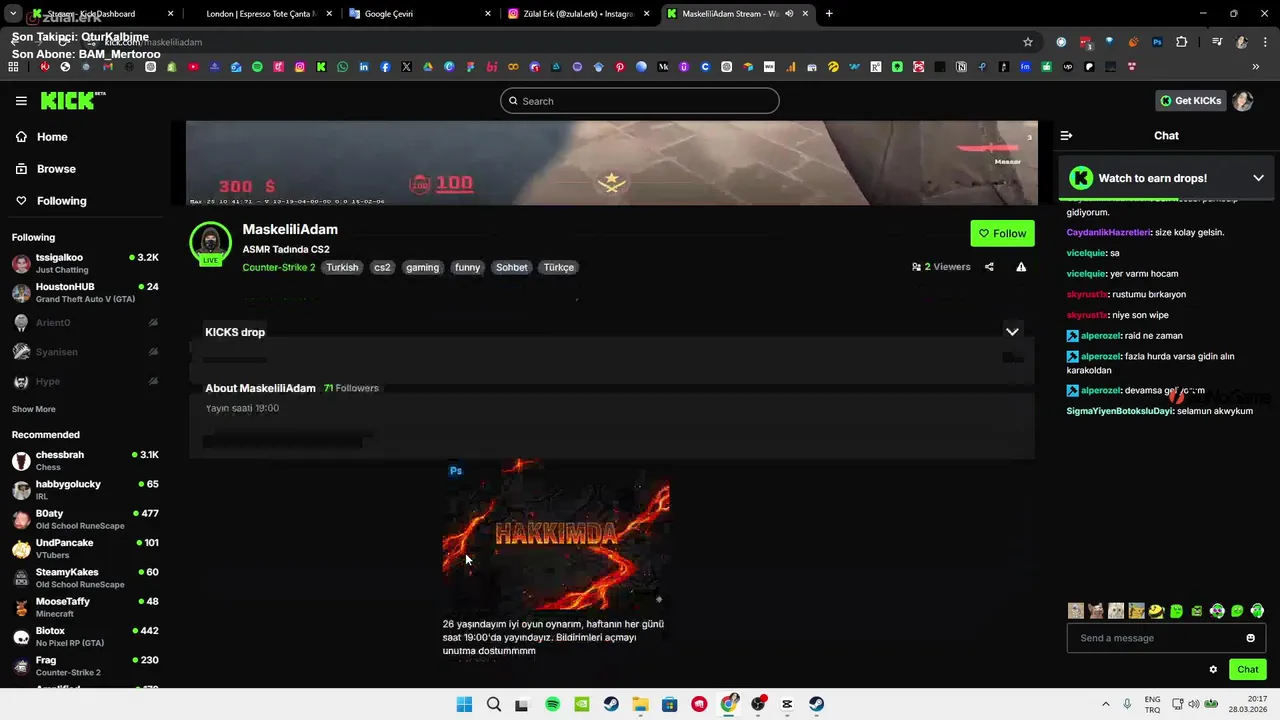Open tssigalkoo channel in Following list

click(84, 263)
